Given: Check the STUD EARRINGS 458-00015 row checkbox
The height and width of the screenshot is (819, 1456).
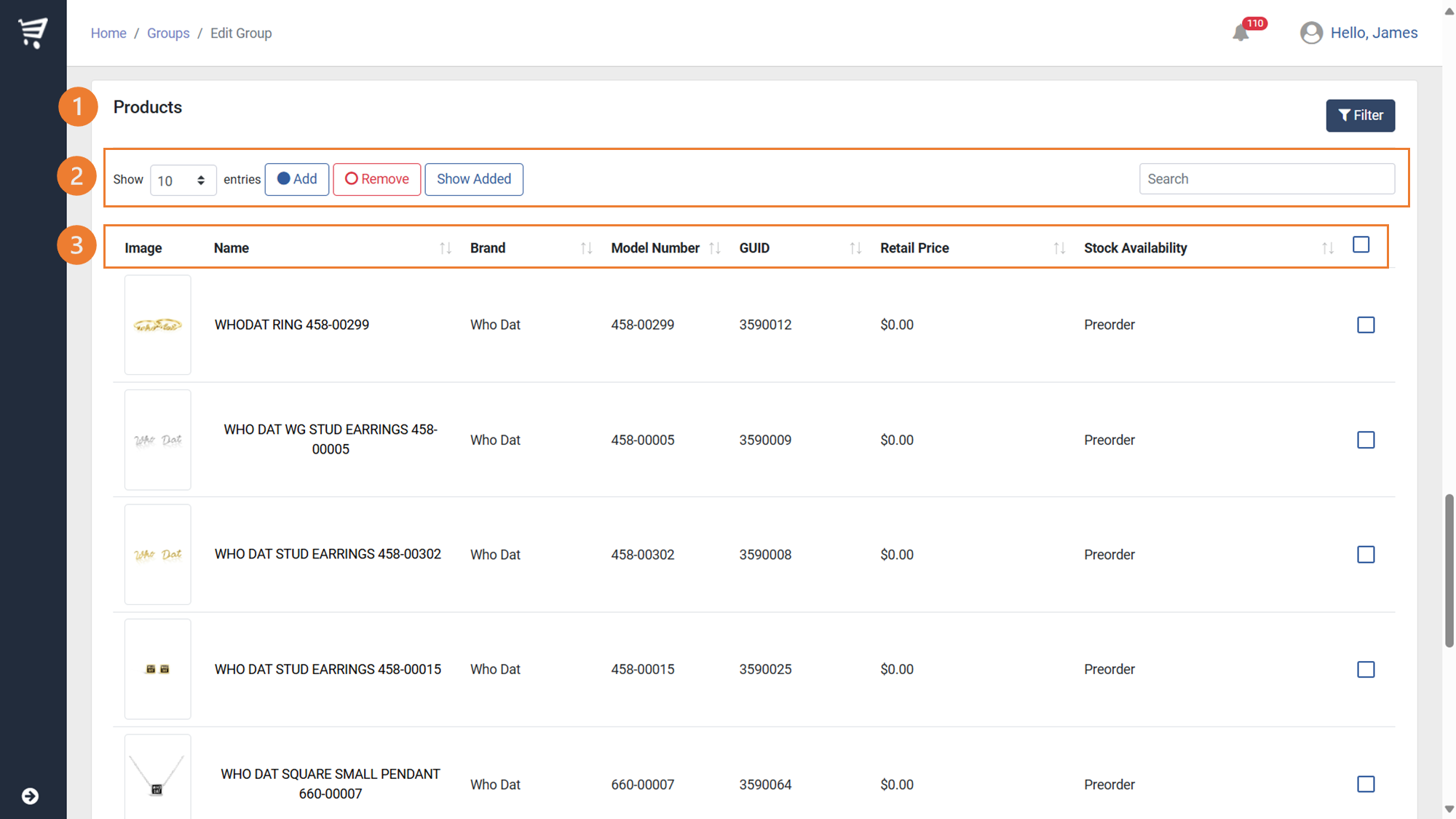Looking at the screenshot, I should pos(1366,669).
